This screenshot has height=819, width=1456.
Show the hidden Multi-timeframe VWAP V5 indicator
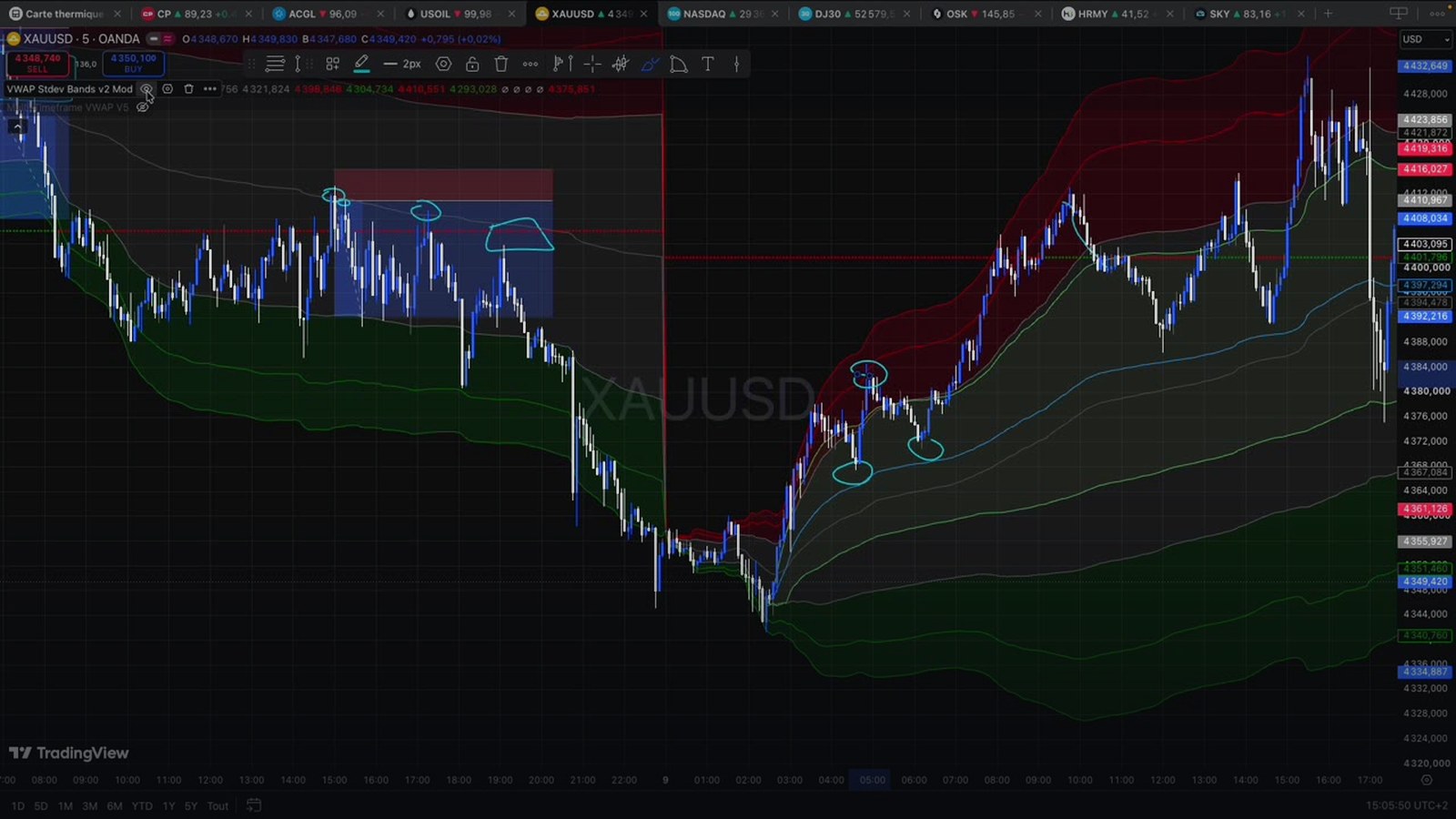click(x=142, y=107)
